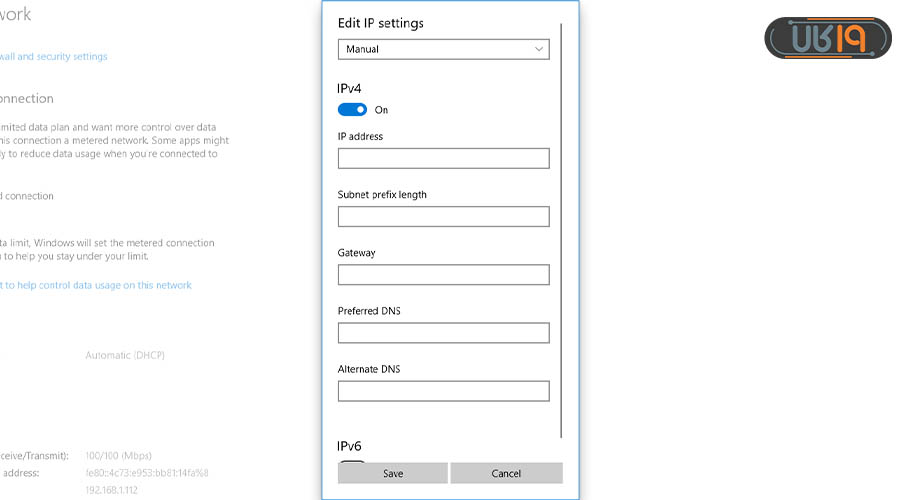Toggle the IPv4 switch off
Viewport: 900px width, 500px height.
(x=352, y=110)
